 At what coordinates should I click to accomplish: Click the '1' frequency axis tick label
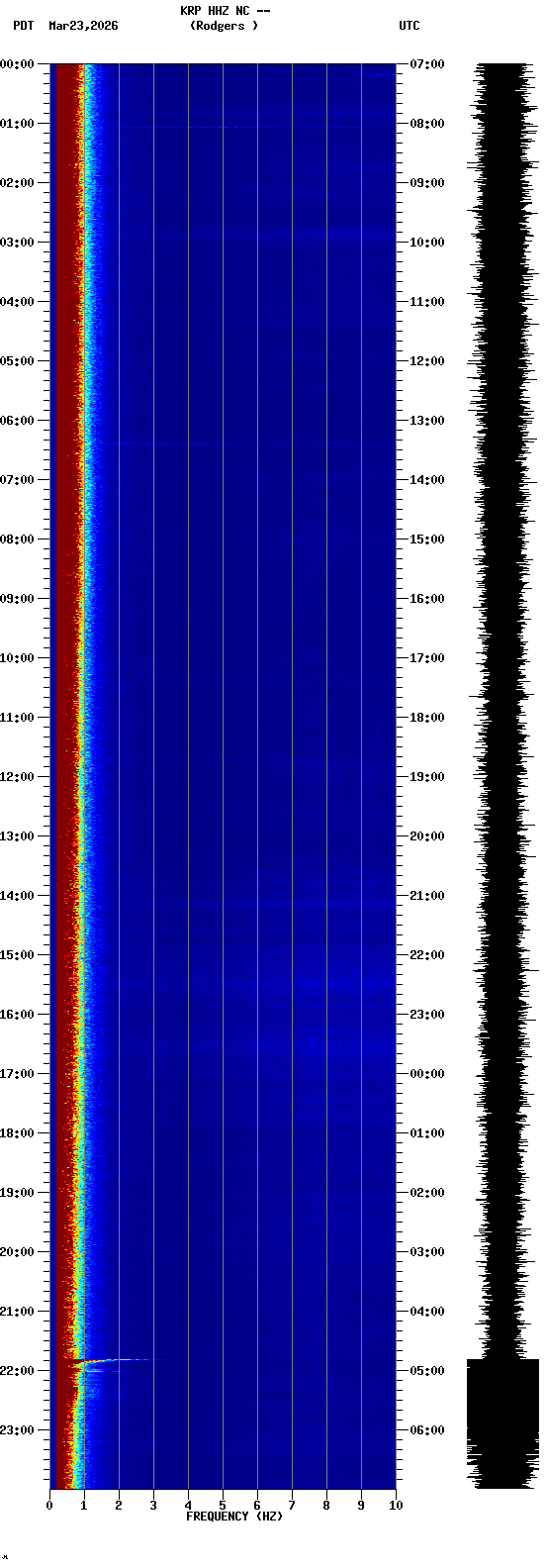(x=84, y=1506)
